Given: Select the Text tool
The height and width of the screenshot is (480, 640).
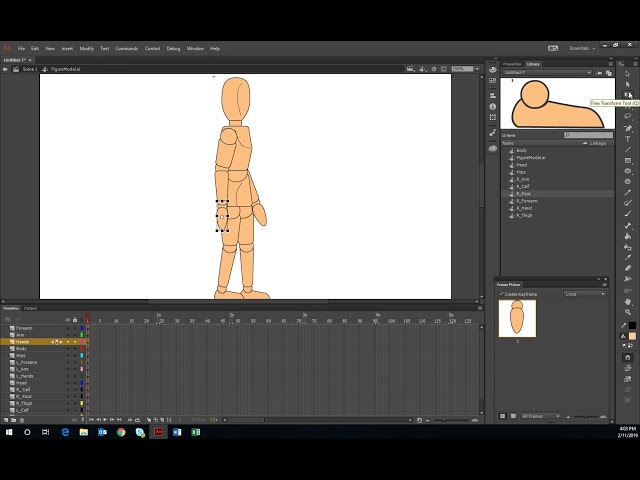Looking at the screenshot, I should (x=627, y=139).
